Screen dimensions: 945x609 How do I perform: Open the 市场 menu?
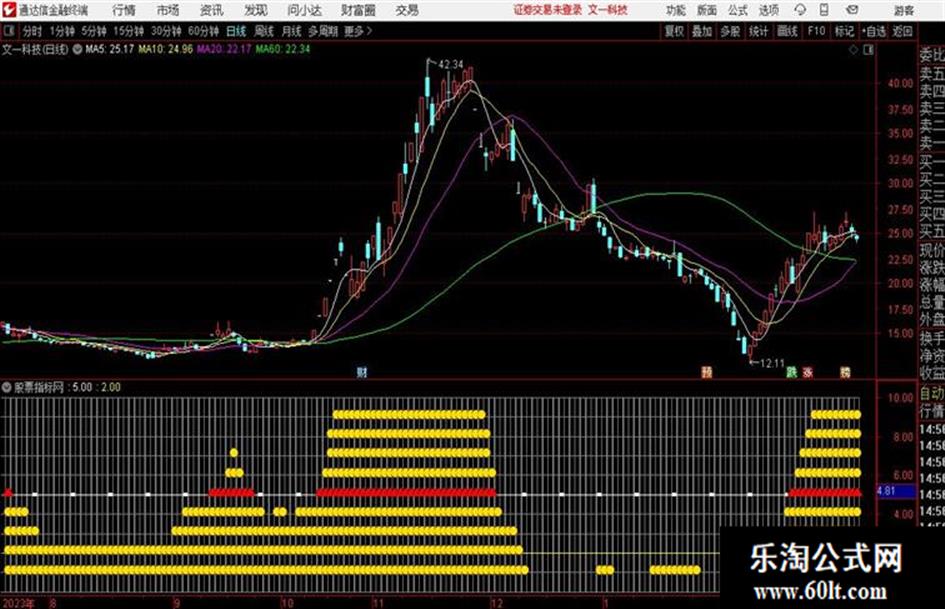(168, 10)
